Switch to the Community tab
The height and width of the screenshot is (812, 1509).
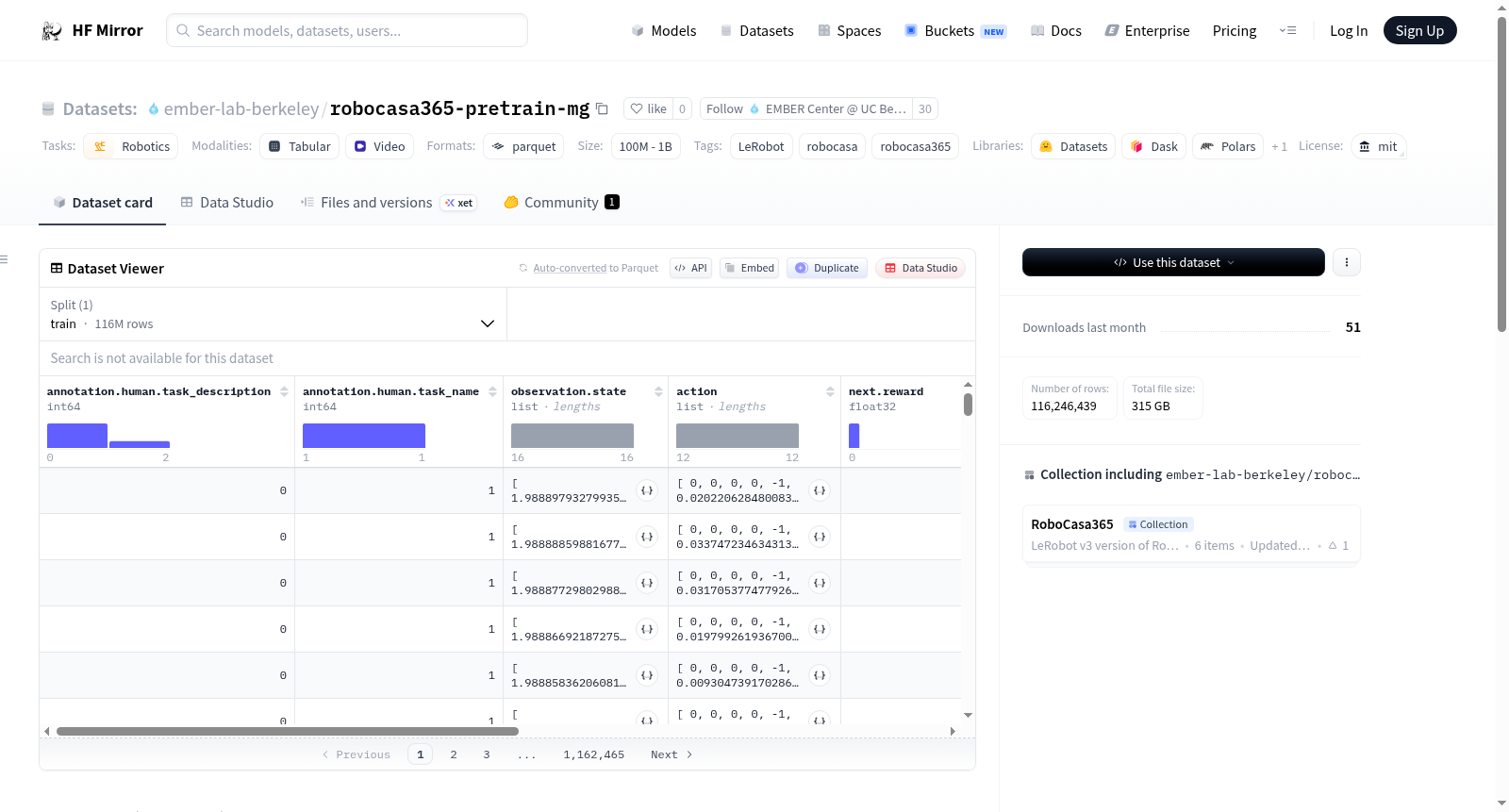561,203
